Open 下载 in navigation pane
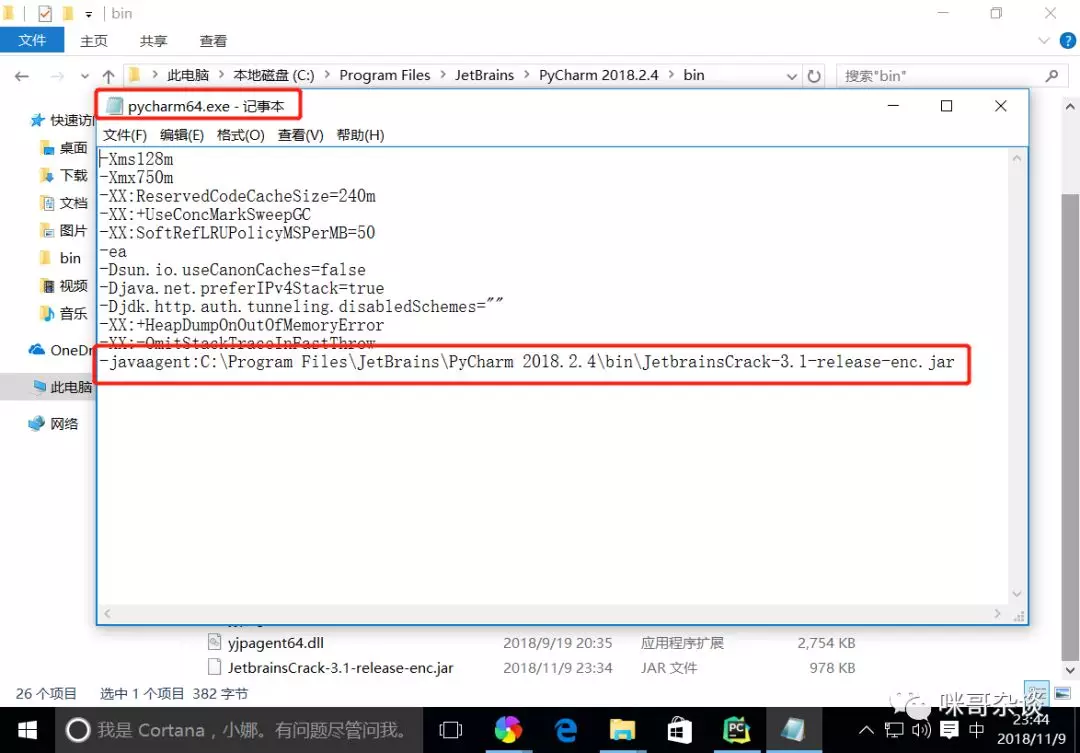1080x753 pixels. pyautogui.click(x=64, y=175)
